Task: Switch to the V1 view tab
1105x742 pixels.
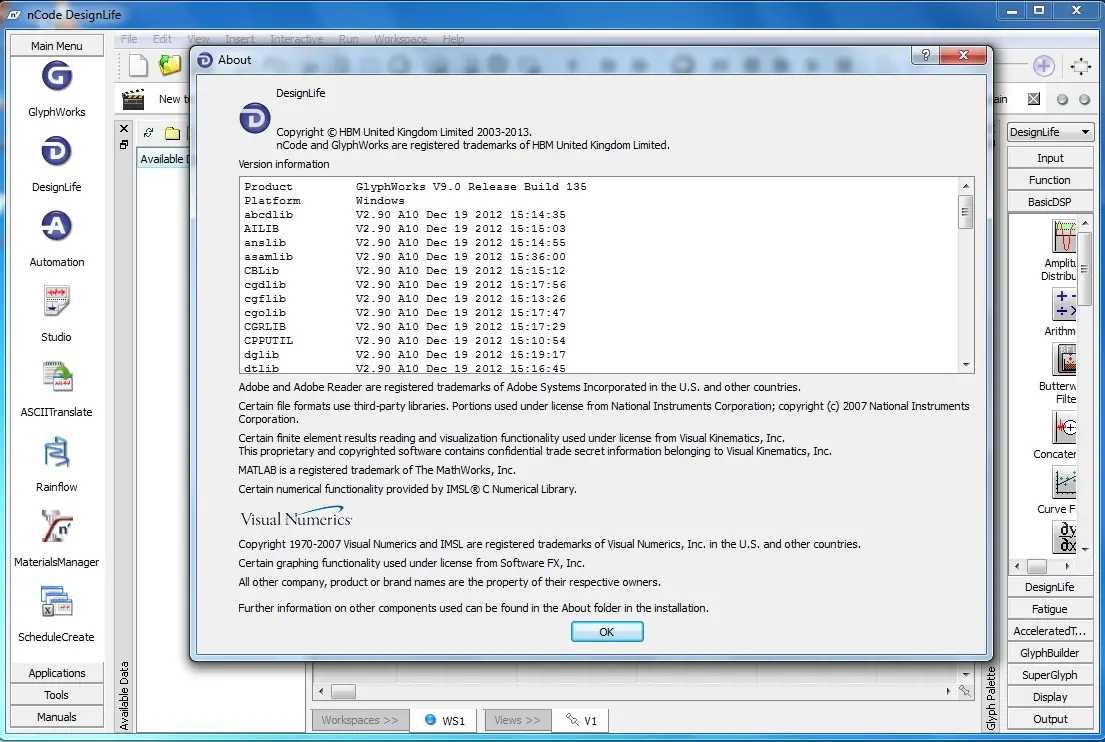Action: (581, 720)
